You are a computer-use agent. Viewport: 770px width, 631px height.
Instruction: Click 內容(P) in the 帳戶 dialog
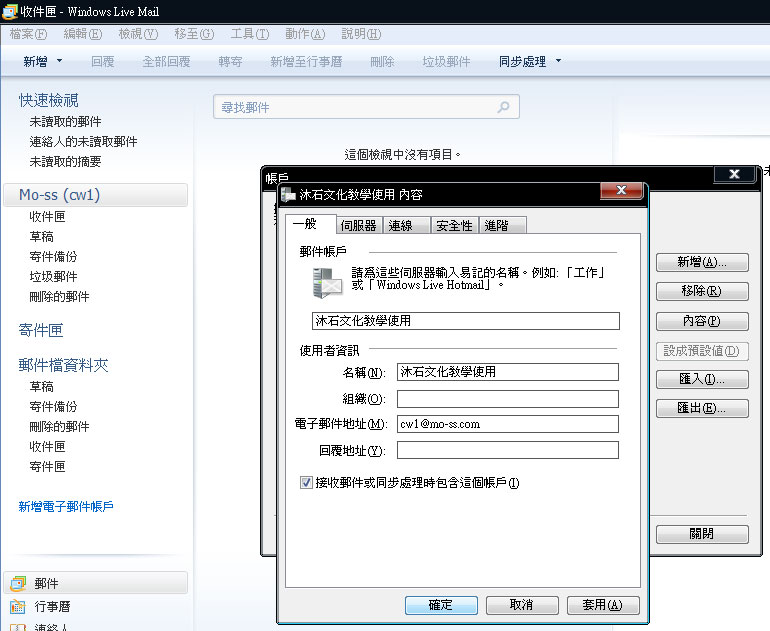(x=702, y=321)
